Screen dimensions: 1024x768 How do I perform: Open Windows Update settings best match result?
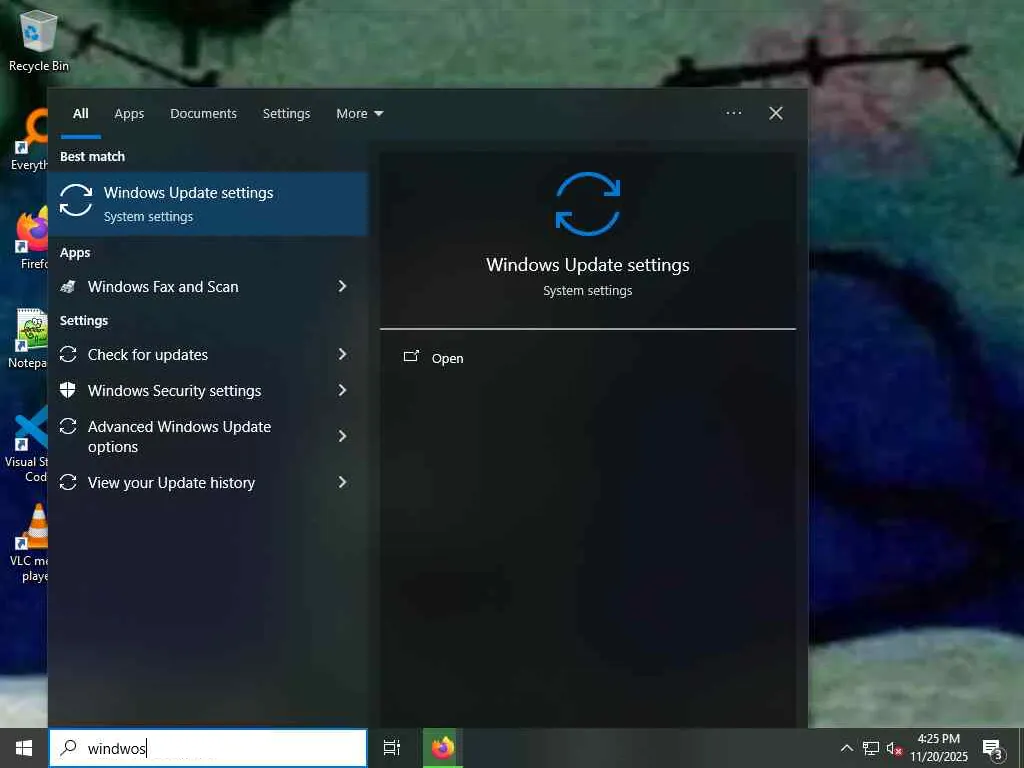(x=208, y=204)
